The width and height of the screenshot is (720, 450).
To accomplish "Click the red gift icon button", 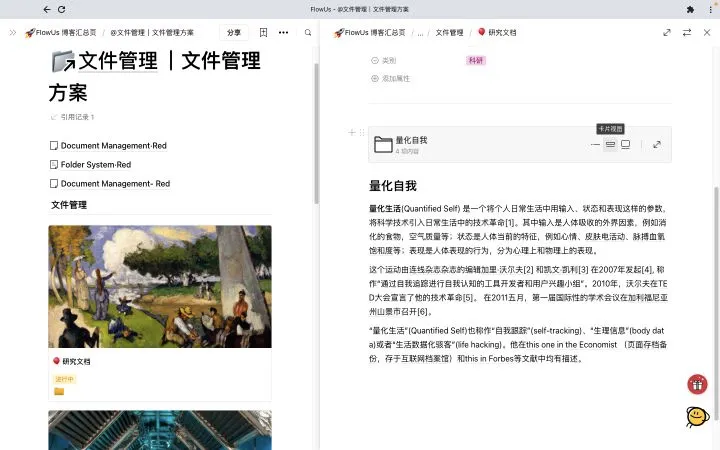I will 697,384.
